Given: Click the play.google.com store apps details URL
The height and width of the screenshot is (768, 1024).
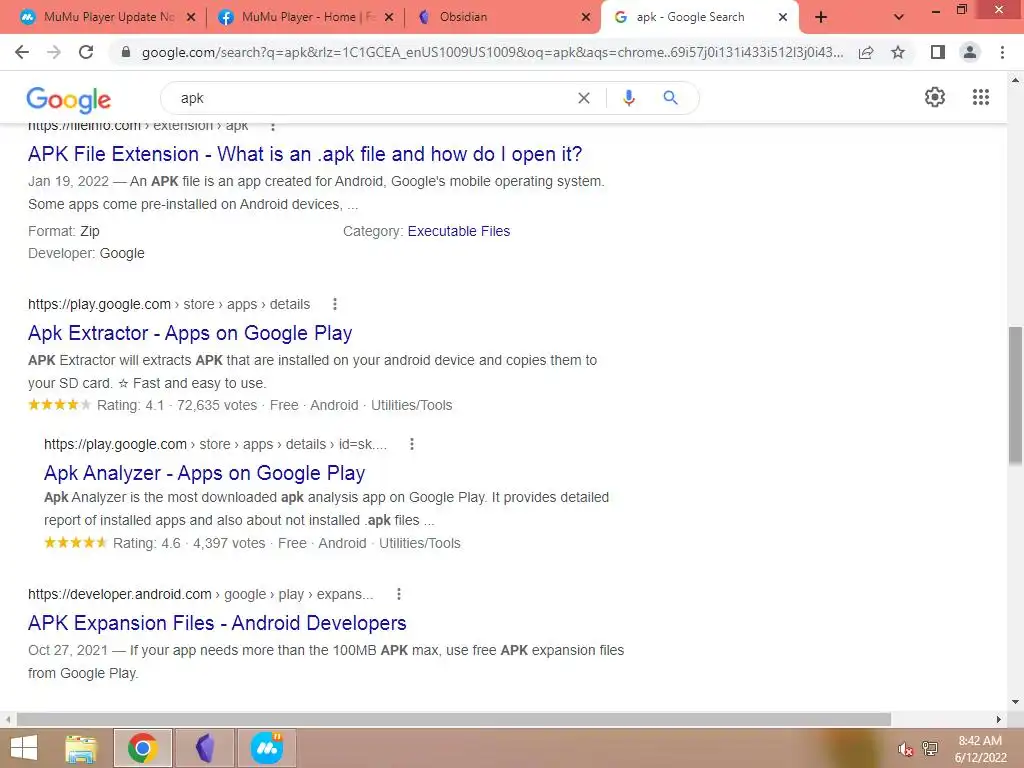Looking at the screenshot, I should [168, 304].
